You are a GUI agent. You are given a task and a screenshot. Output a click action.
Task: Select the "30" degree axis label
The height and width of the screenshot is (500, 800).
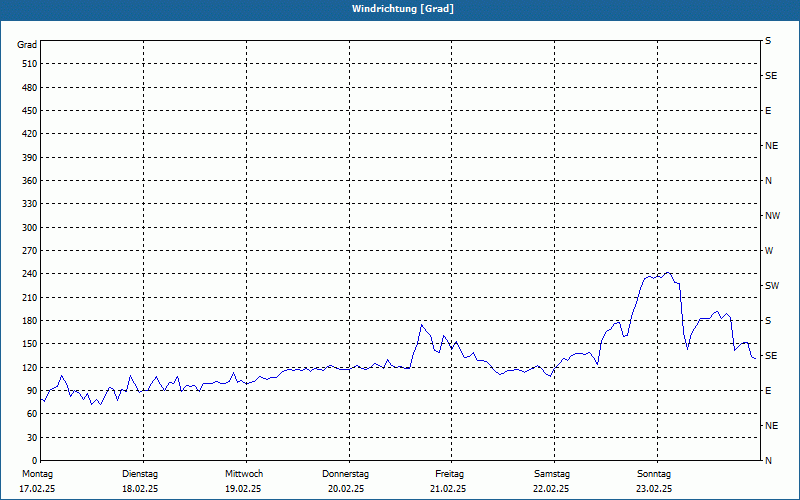[32, 437]
